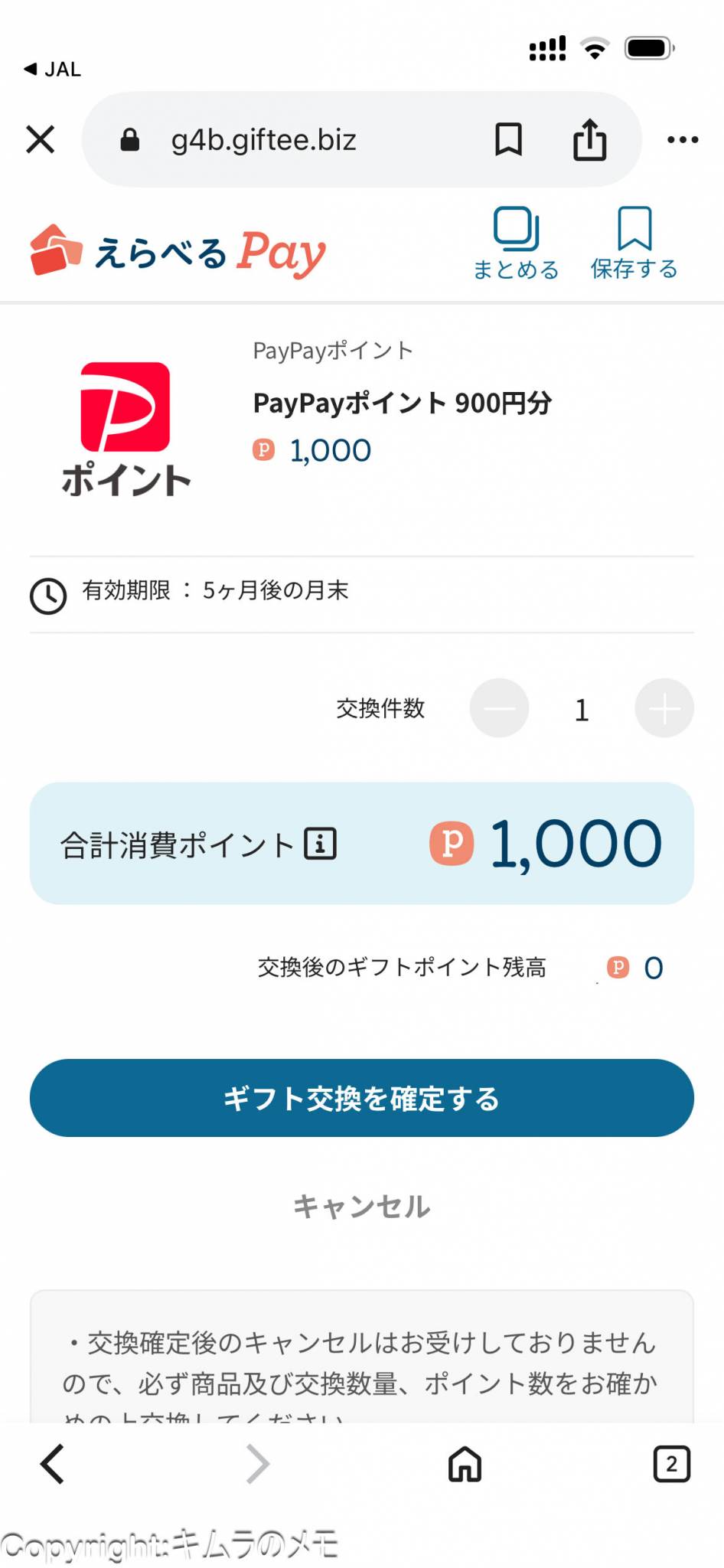Go back with browser back arrow
Image resolution: width=724 pixels, height=1568 pixels.
pyautogui.click(x=52, y=1464)
